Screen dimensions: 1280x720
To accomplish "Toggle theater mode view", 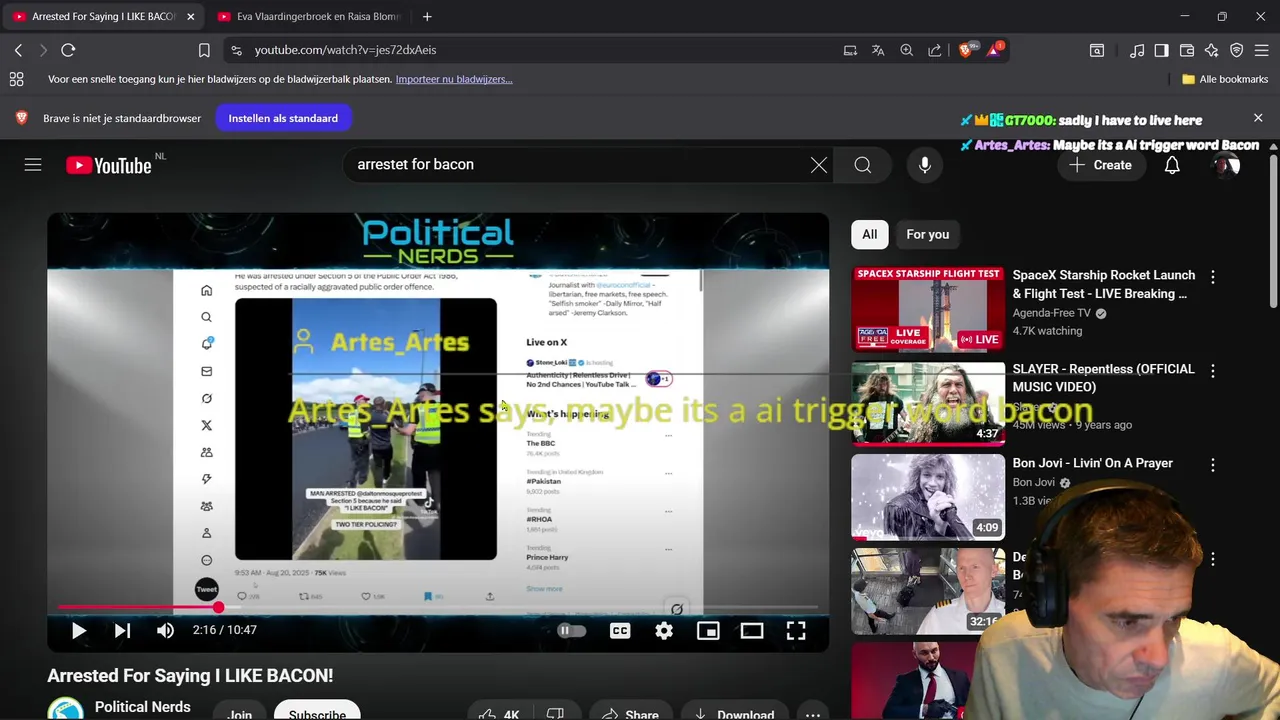I will [752, 630].
